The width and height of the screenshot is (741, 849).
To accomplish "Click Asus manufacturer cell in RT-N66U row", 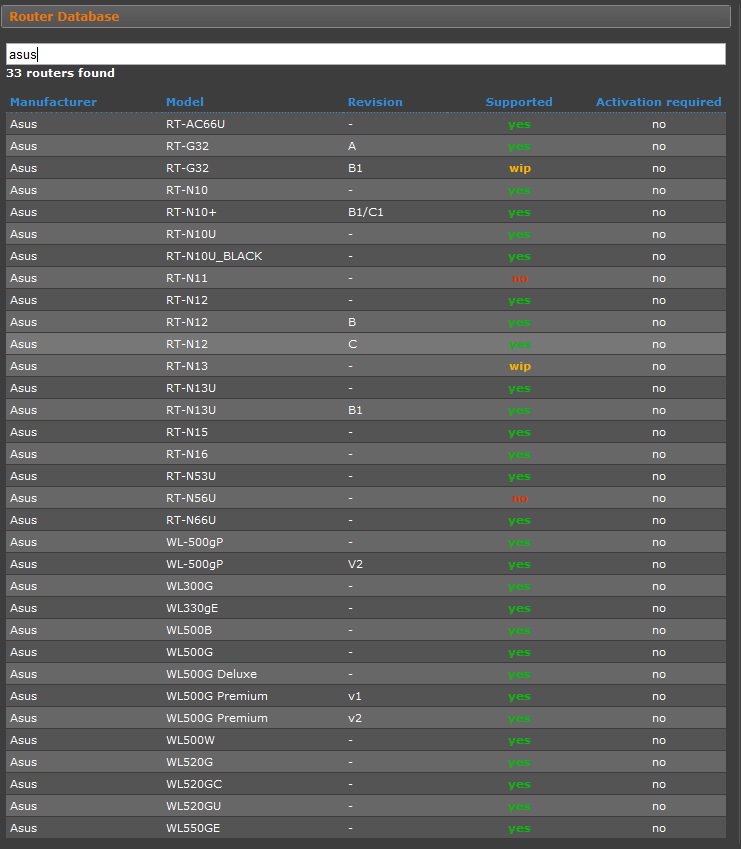I will click(23, 520).
